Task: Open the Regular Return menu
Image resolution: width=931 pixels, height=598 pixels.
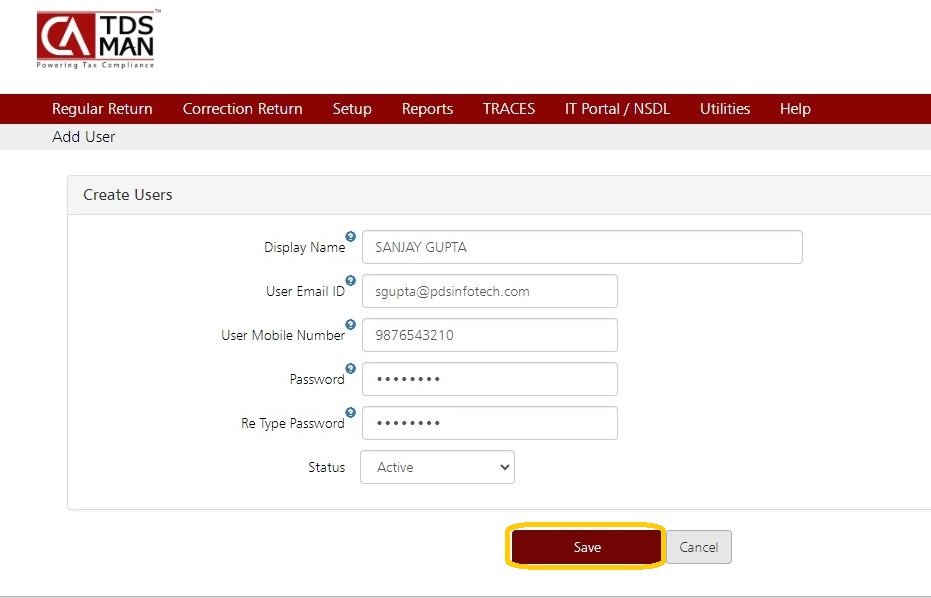Action: tap(102, 109)
